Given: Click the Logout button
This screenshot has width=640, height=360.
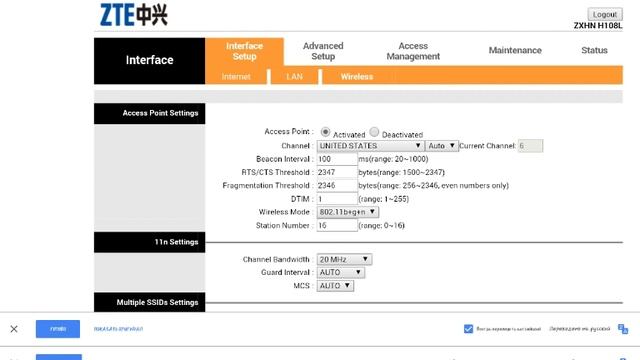Looking at the screenshot, I should [605, 14].
